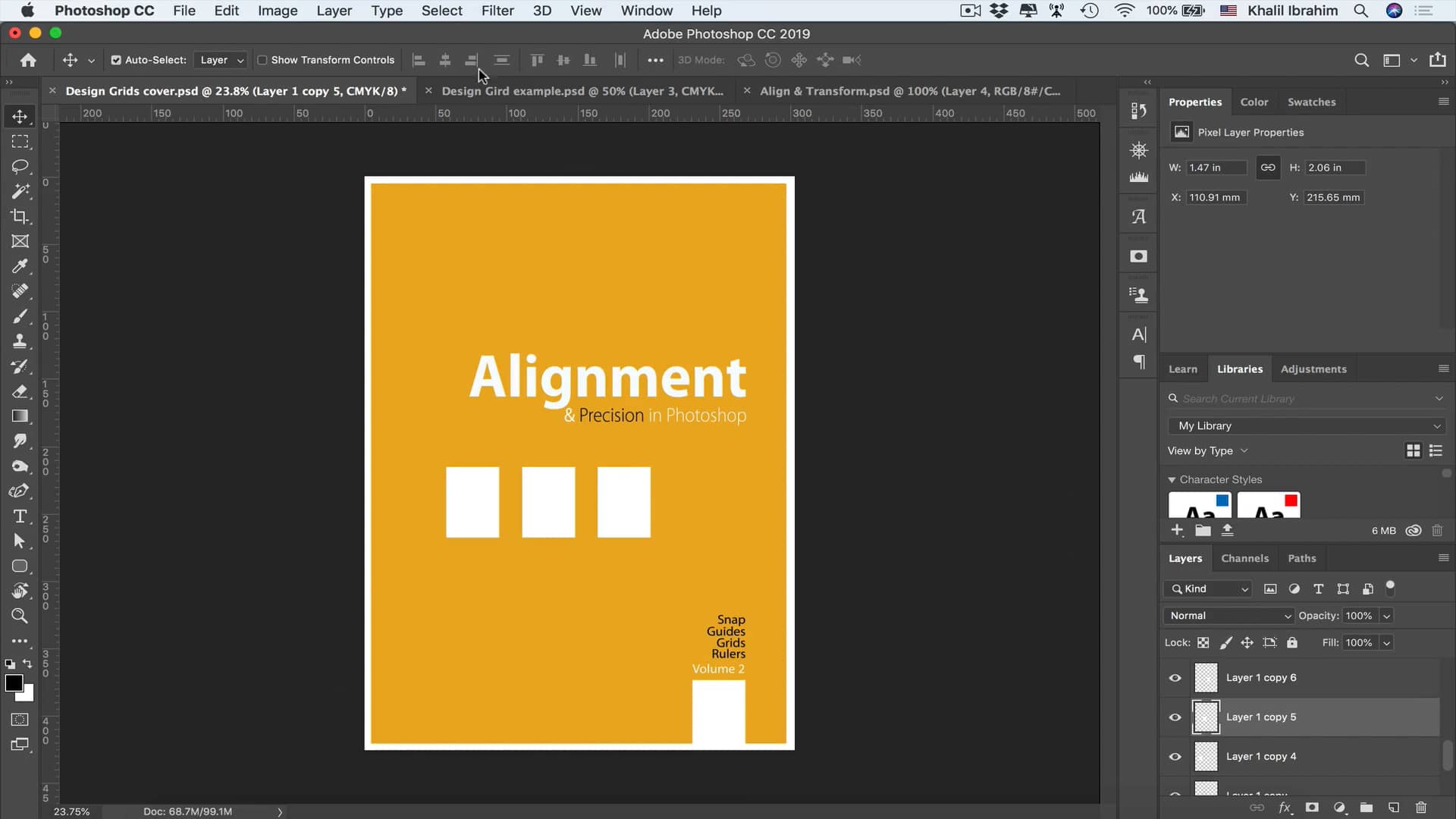Image resolution: width=1456 pixels, height=819 pixels.
Task: Click the Add layer style fx icon
Action: (1283, 808)
